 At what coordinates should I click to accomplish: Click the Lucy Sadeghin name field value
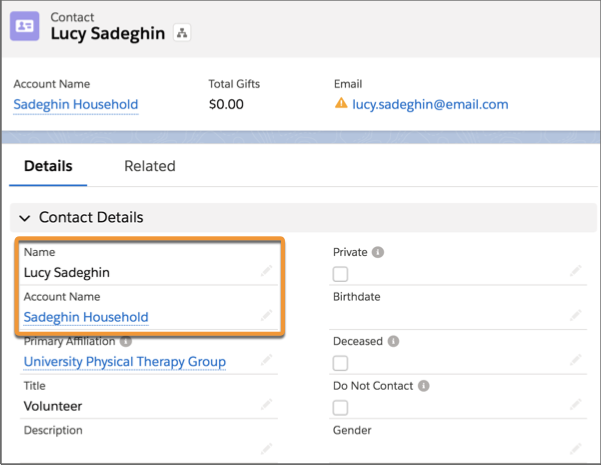coord(67,273)
